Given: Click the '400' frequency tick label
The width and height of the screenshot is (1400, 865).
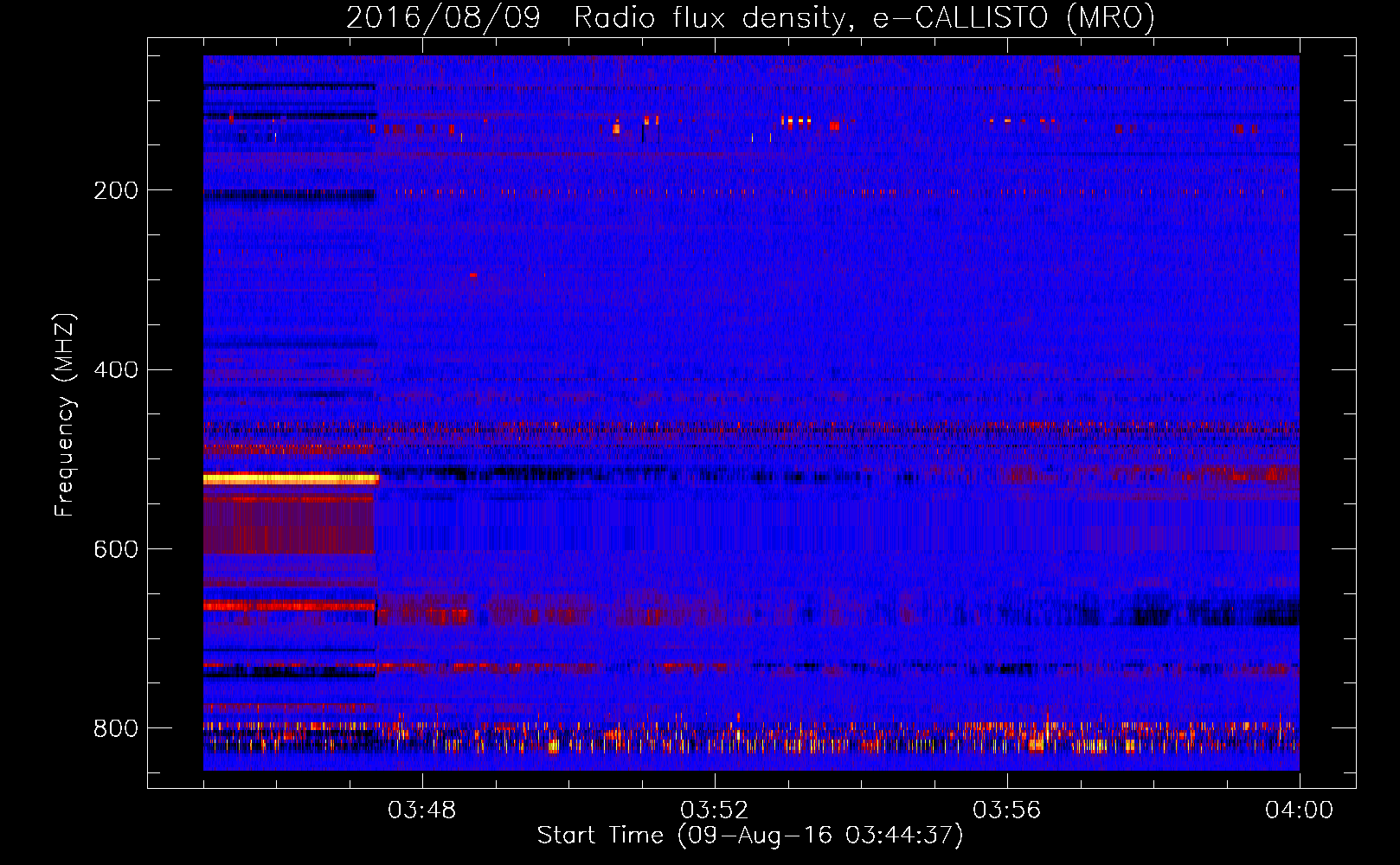Looking at the screenshot, I should (116, 370).
